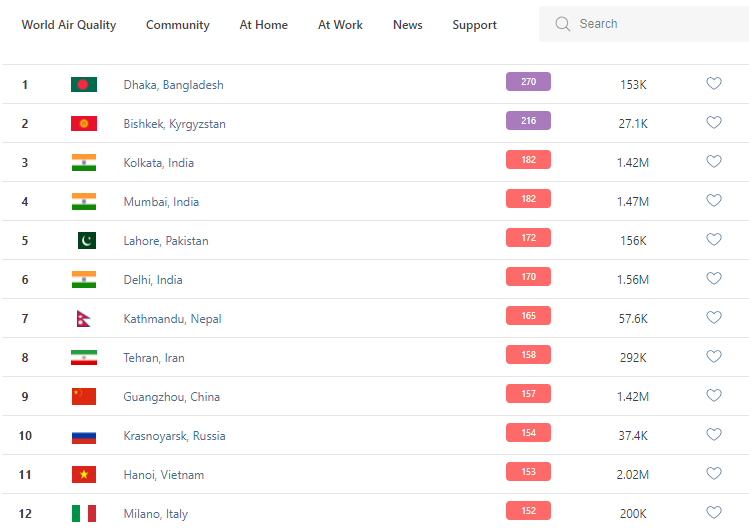The image size is (749, 530).
Task: Click the China flag beside Guangzhou
Action: coord(84,397)
